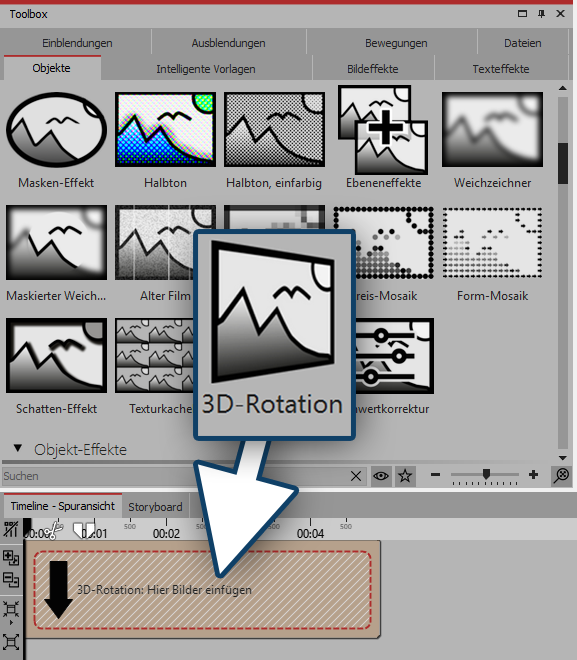Switch to the Bewegungen tab
The height and width of the screenshot is (660, 577).
(x=396, y=43)
